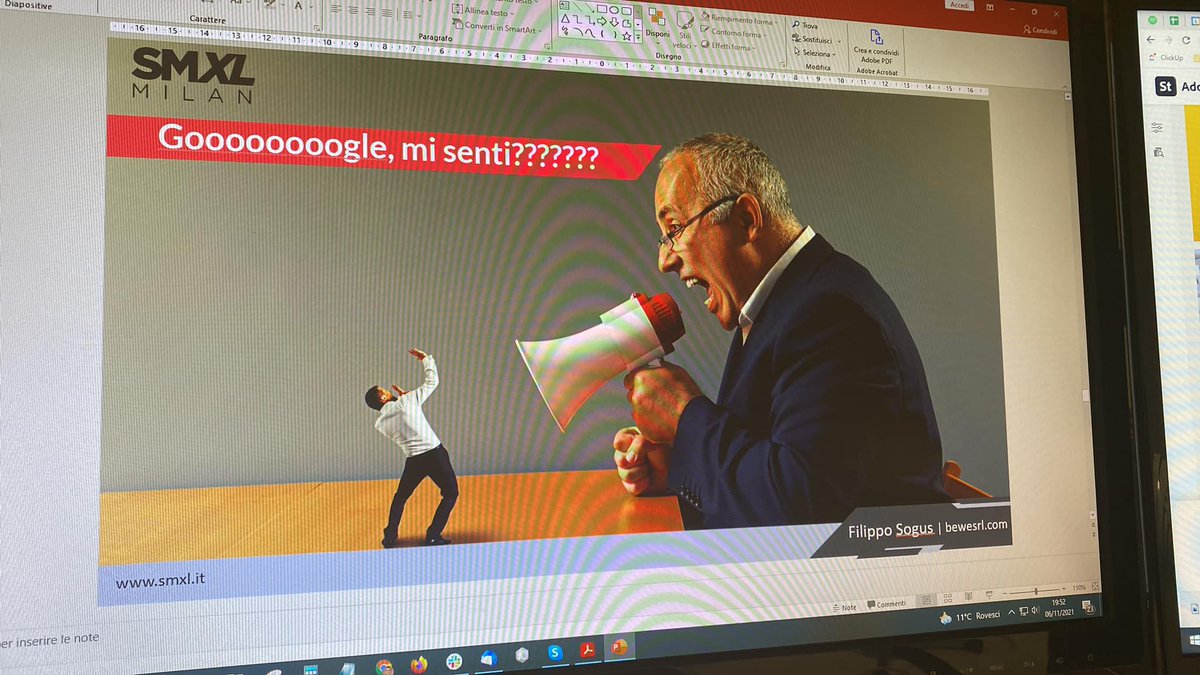The image size is (1200, 675).
Task: Show hidden tray icons chevron
Action: click(x=1011, y=613)
